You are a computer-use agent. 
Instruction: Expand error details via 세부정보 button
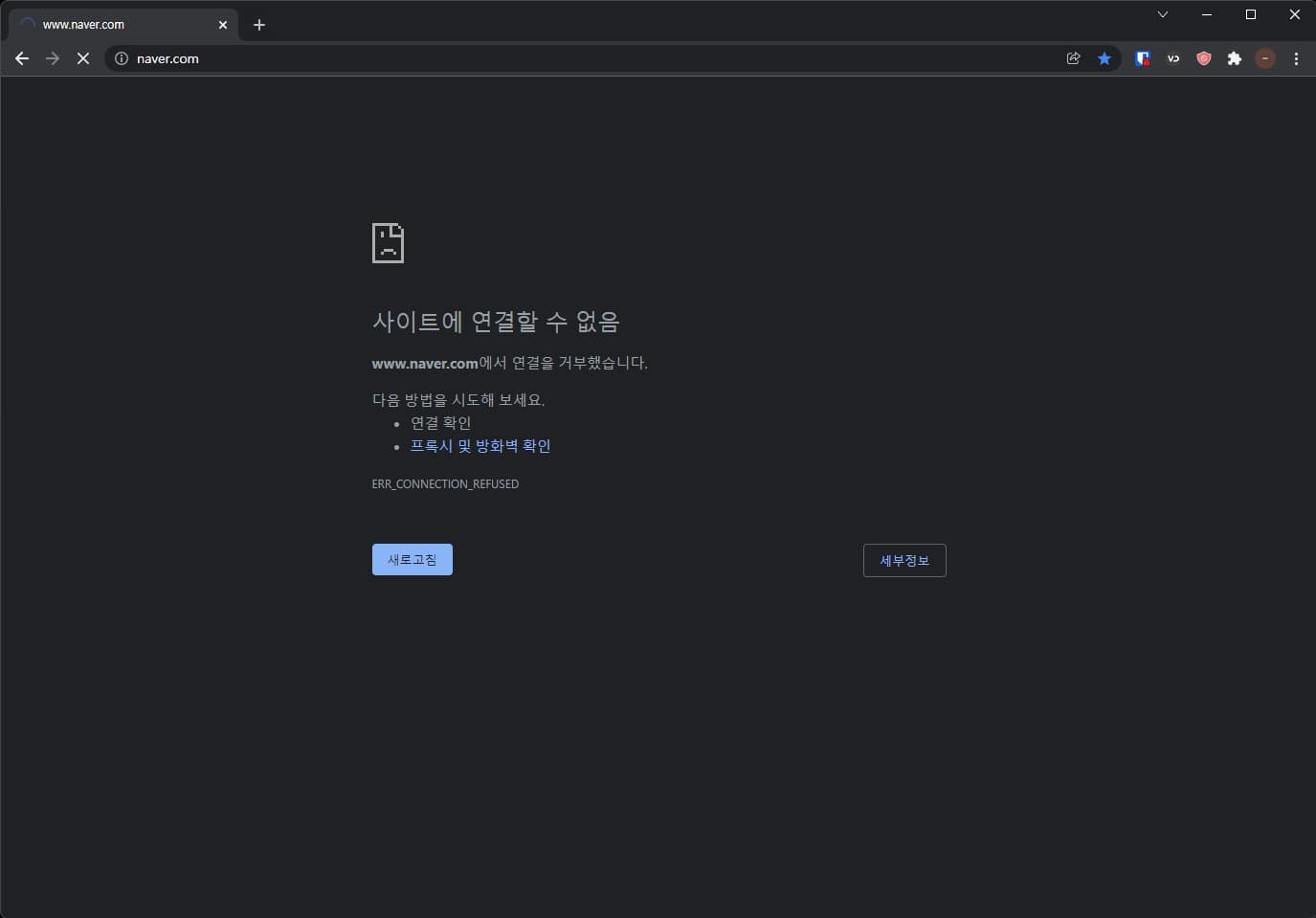(x=903, y=560)
